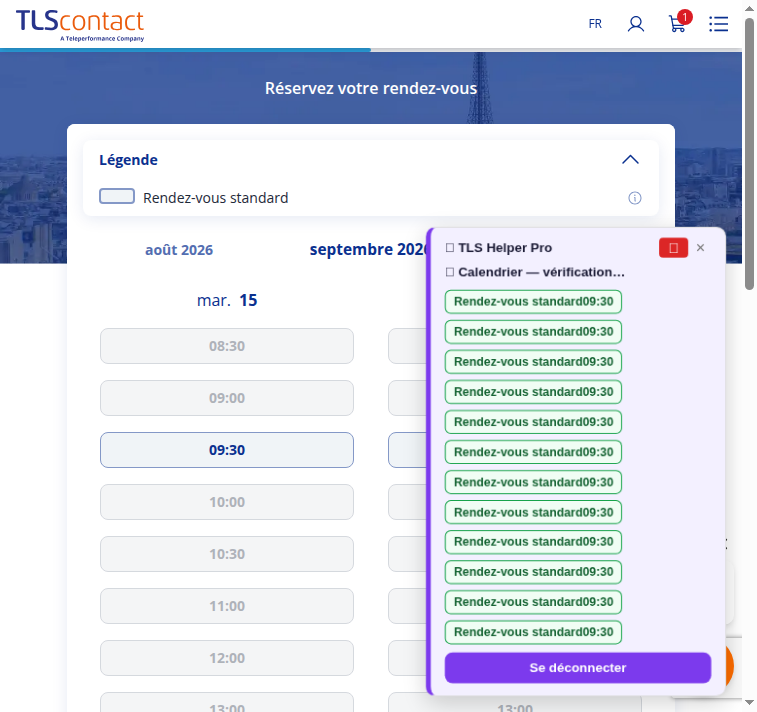Image resolution: width=757 pixels, height=712 pixels.
Task: Click the Réservez votre rendez-vous heading
Action: 371,88
